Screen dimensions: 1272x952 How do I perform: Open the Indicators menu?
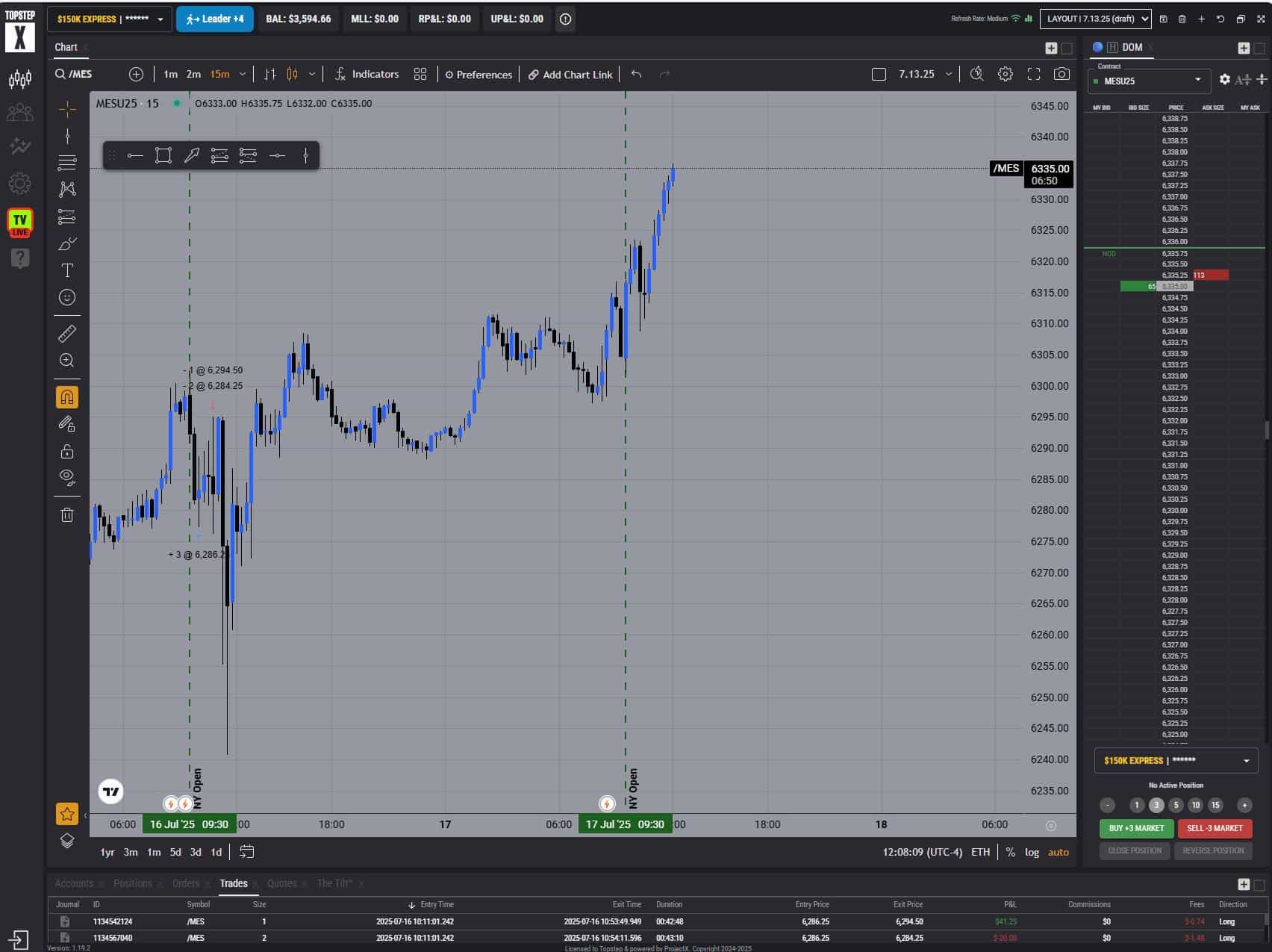(x=367, y=74)
